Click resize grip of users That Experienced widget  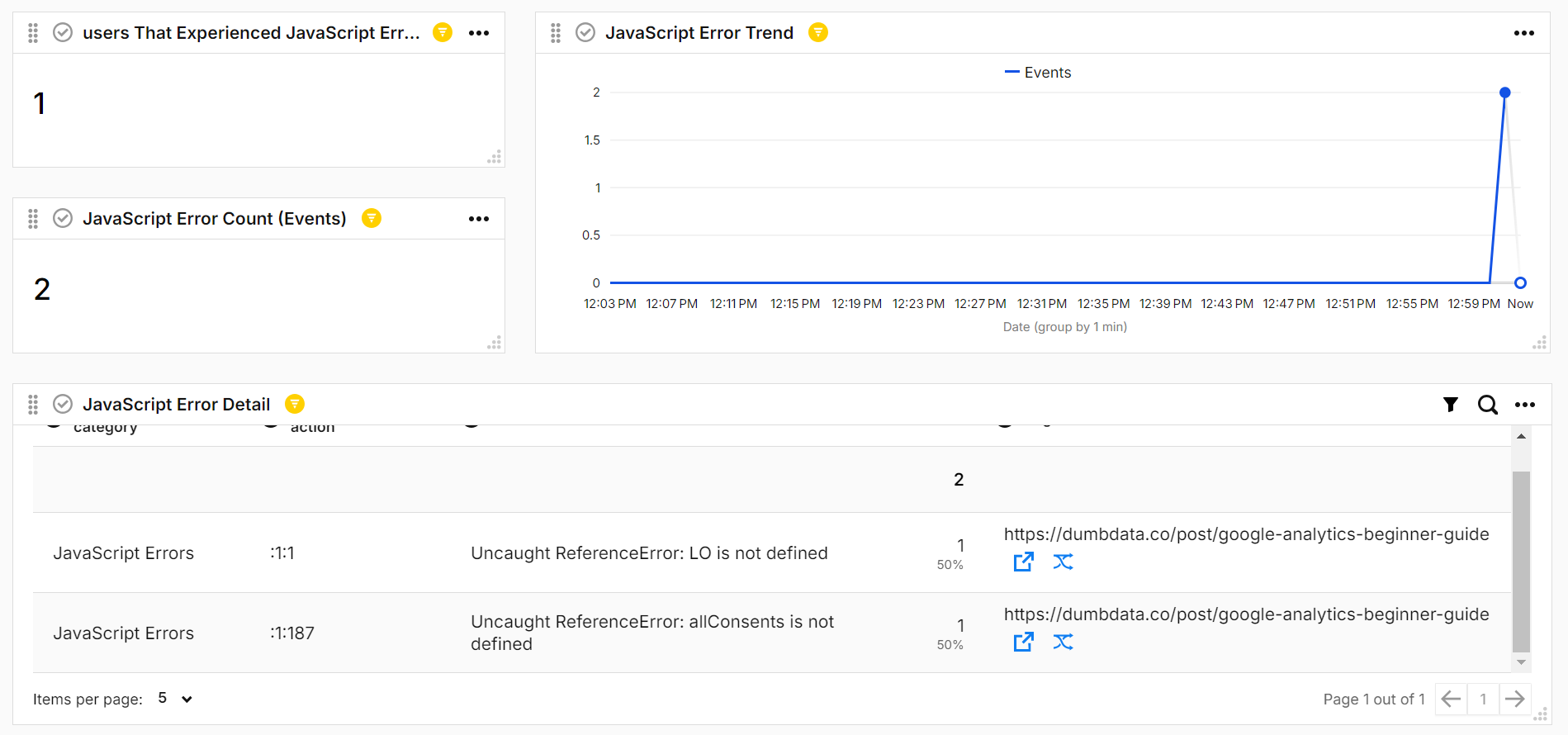(x=495, y=157)
